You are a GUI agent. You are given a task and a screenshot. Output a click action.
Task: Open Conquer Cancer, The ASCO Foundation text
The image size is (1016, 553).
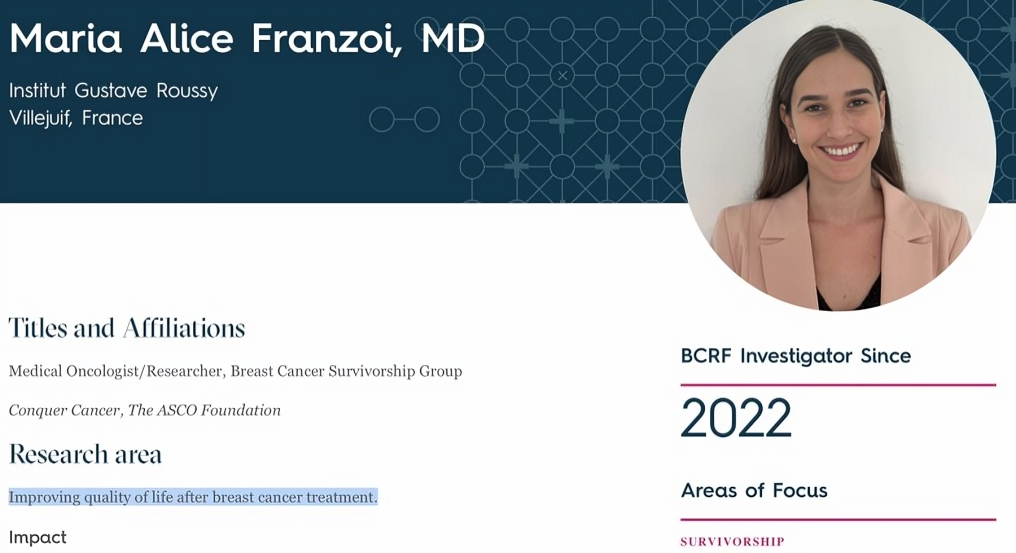(144, 410)
